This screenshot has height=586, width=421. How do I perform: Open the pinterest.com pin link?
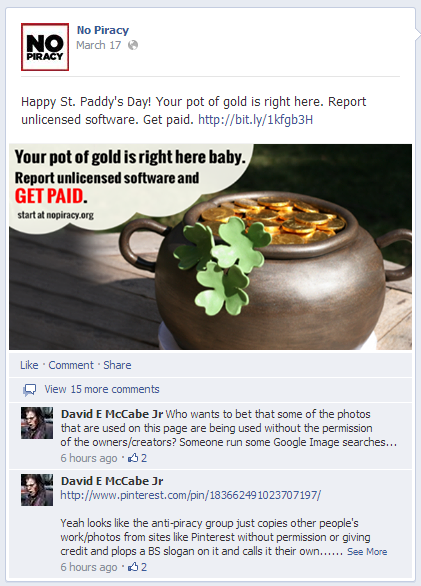point(191,495)
